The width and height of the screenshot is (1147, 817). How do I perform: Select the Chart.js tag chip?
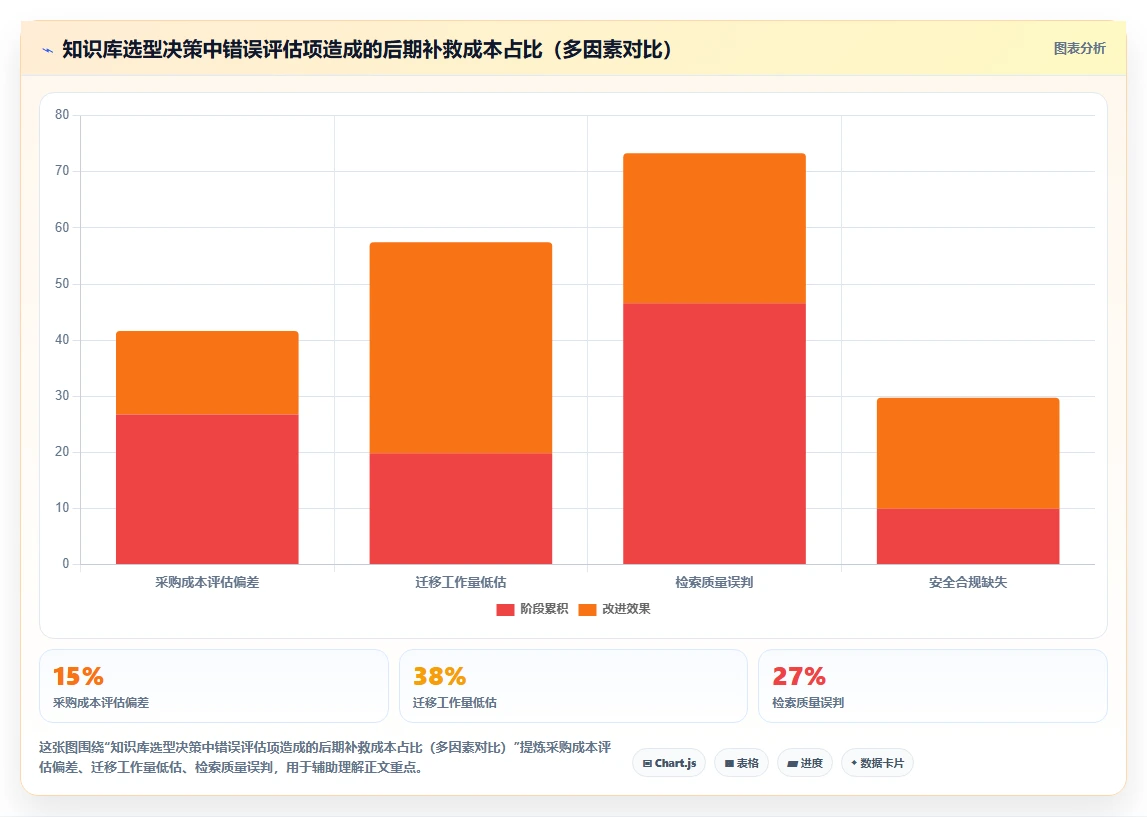[x=669, y=763]
